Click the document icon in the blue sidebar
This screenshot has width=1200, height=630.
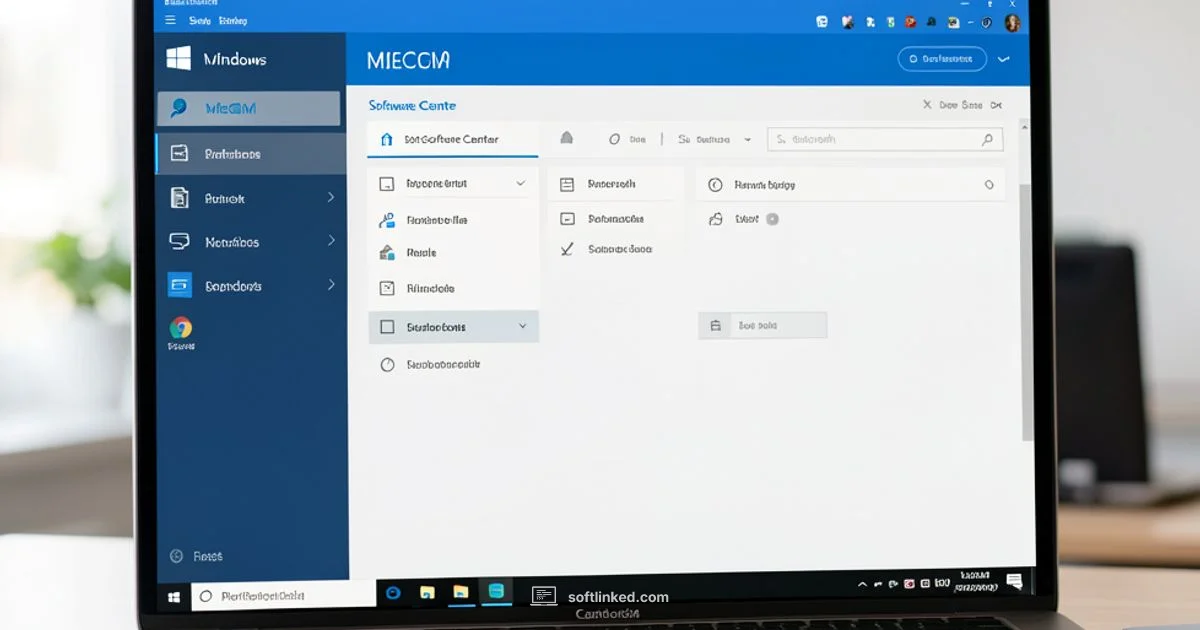180,198
